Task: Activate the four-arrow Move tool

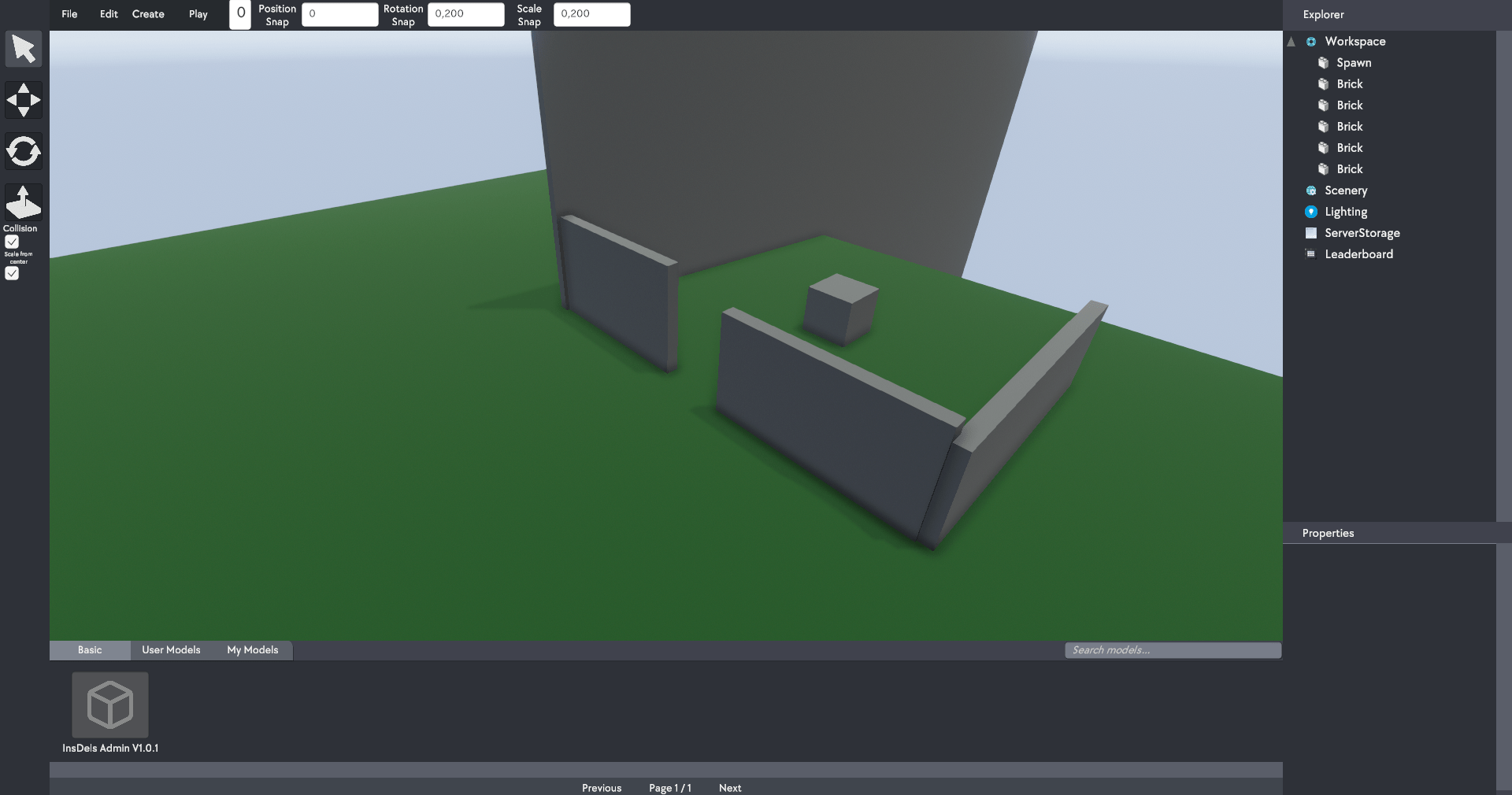Action: pos(24,100)
